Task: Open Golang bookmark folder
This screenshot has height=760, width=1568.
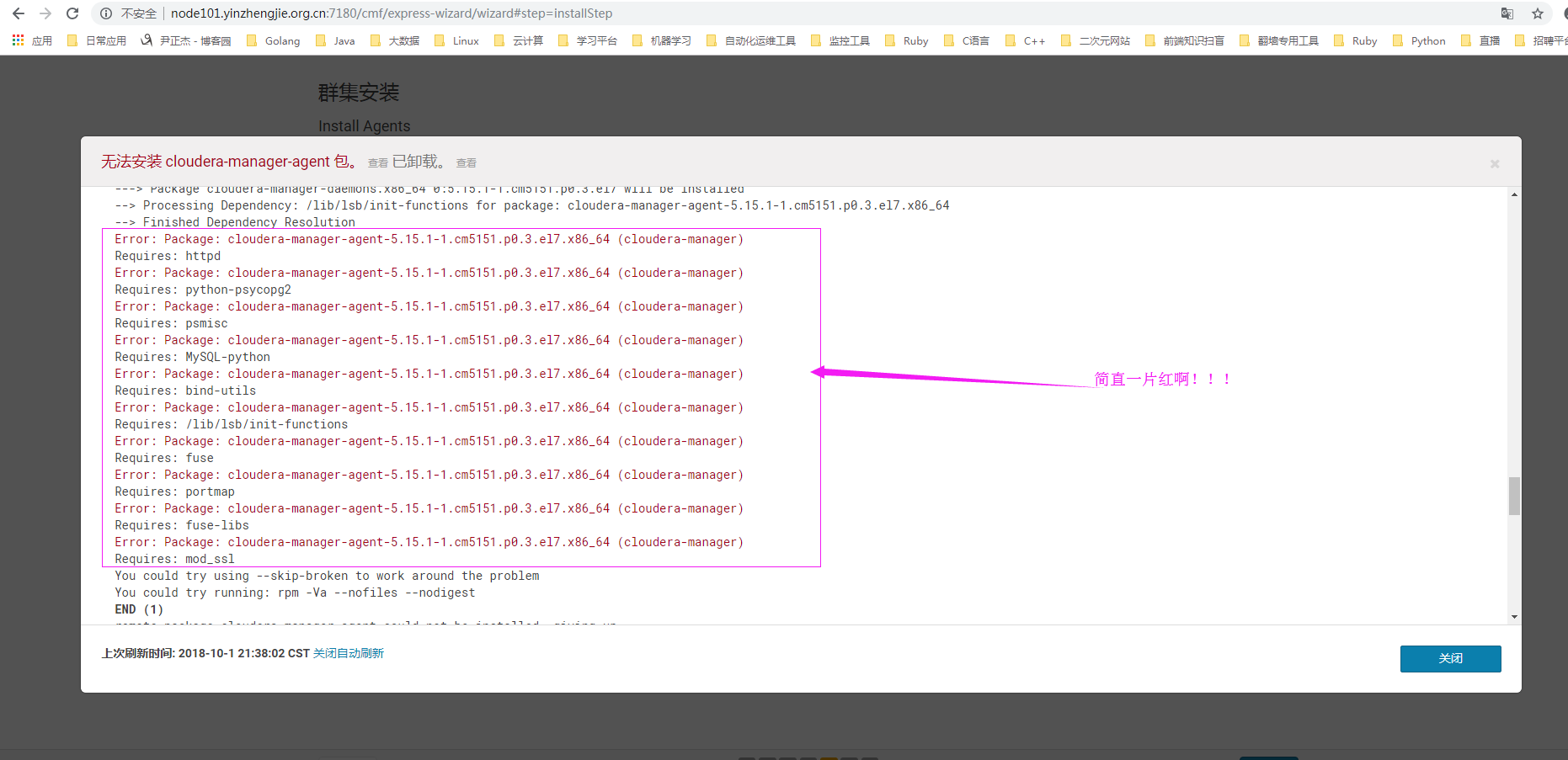Action: click(x=273, y=40)
